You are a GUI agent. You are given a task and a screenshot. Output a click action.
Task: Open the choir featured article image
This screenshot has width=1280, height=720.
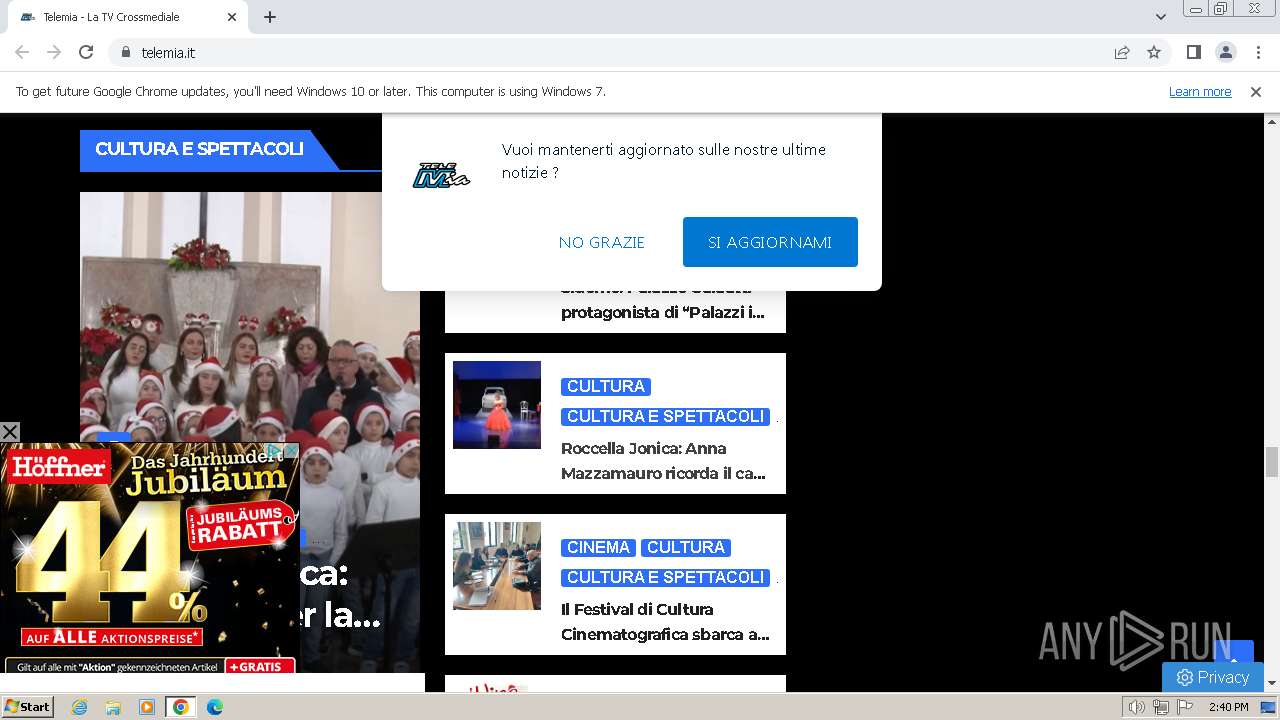coord(250,315)
